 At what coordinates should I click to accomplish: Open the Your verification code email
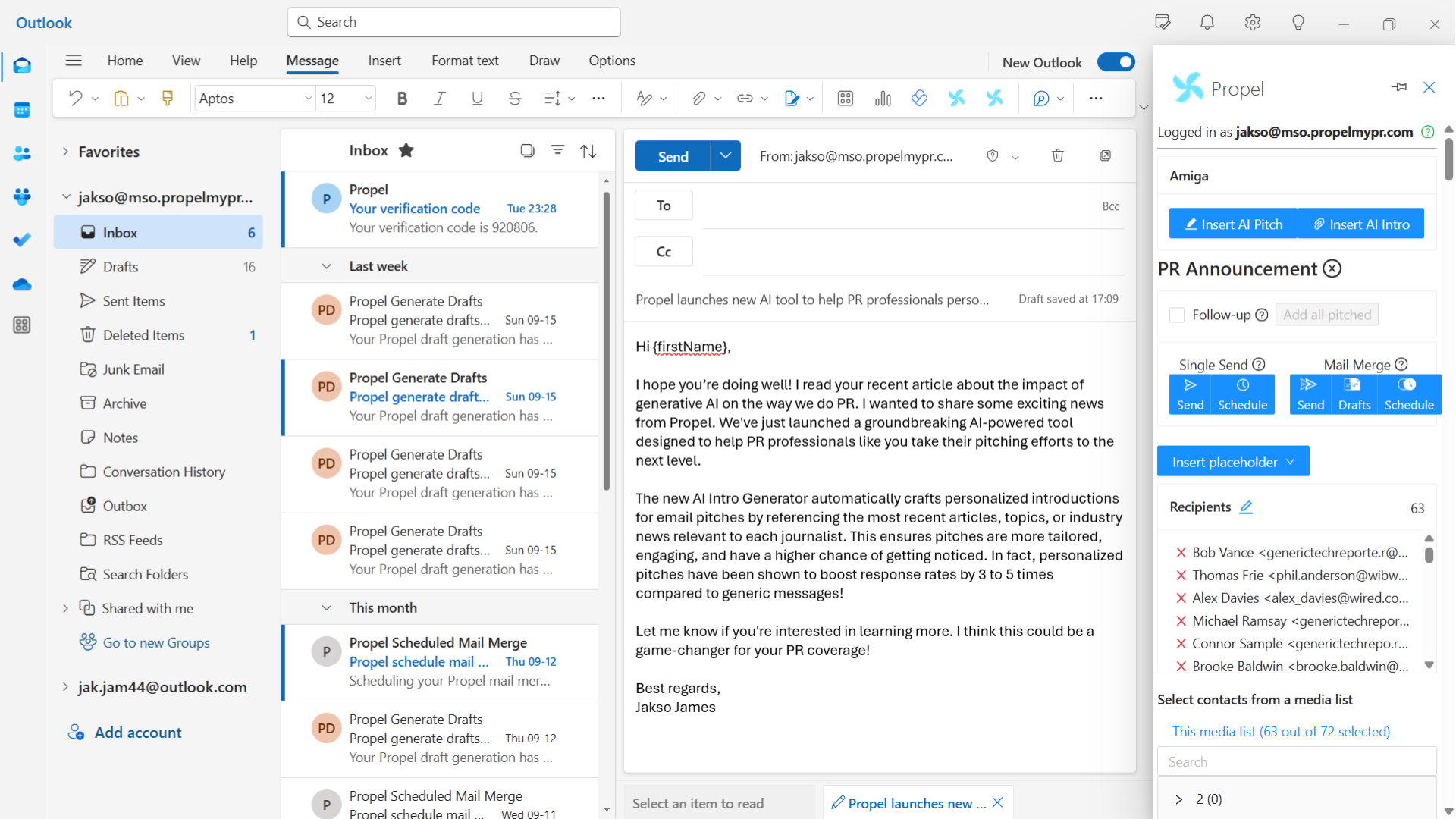pos(440,209)
